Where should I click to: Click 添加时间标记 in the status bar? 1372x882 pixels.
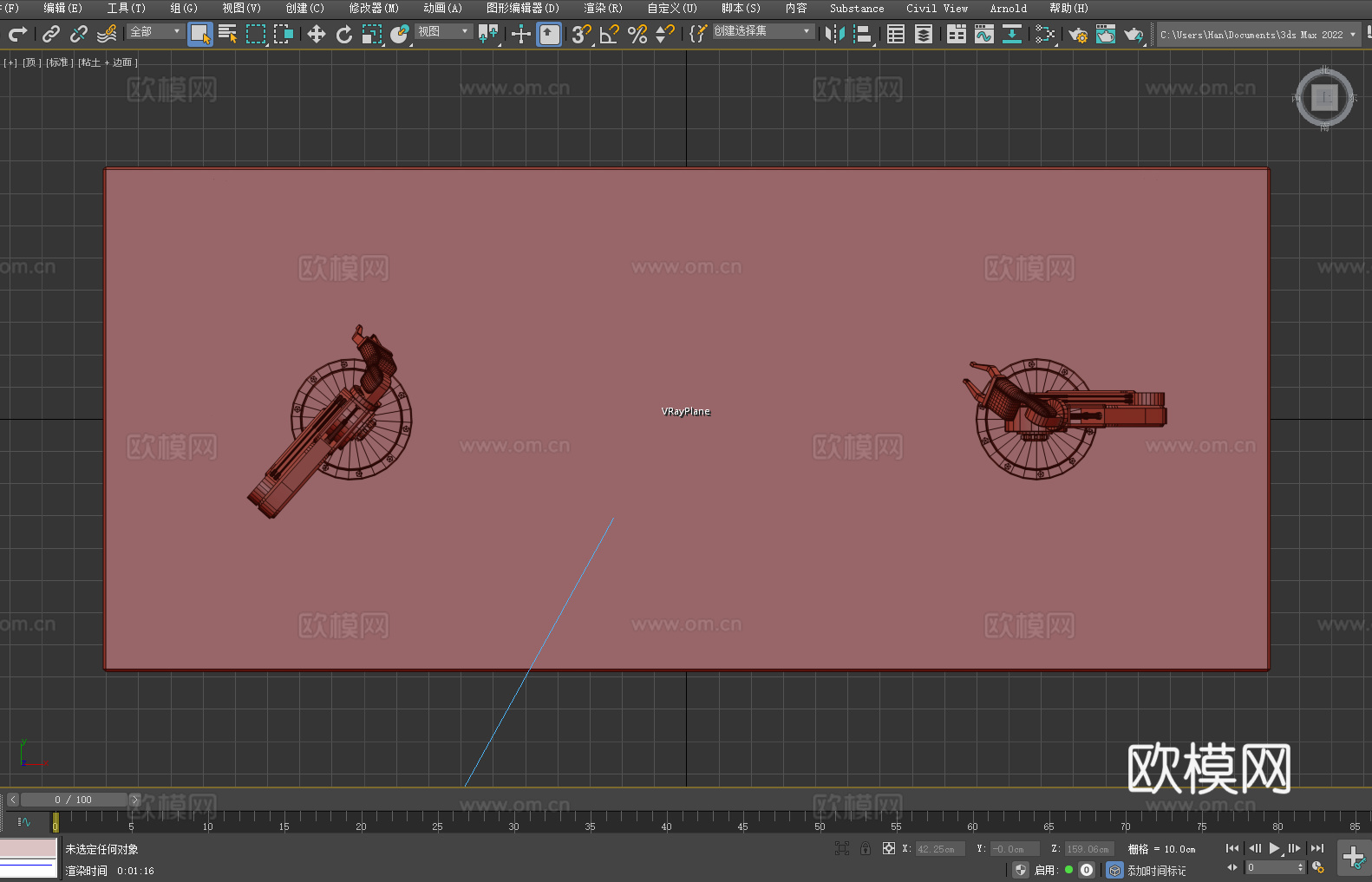[x=1156, y=870]
